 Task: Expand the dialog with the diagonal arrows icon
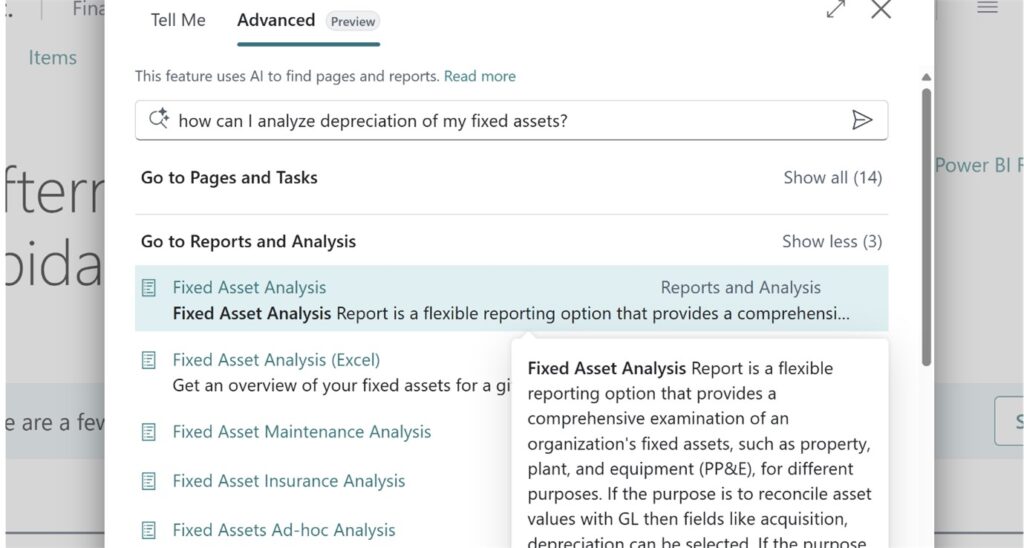(836, 9)
